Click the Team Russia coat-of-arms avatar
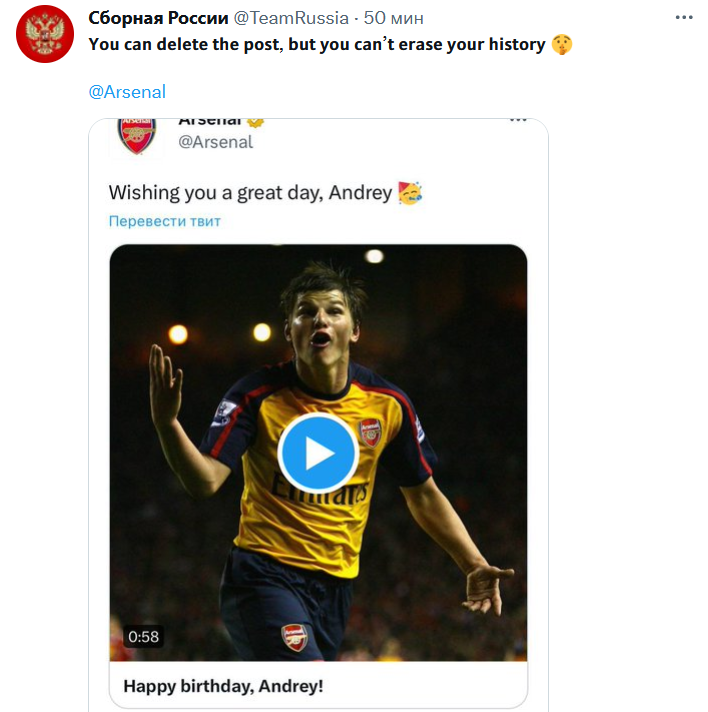This screenshot has width=708, height=712. point(44,33)
